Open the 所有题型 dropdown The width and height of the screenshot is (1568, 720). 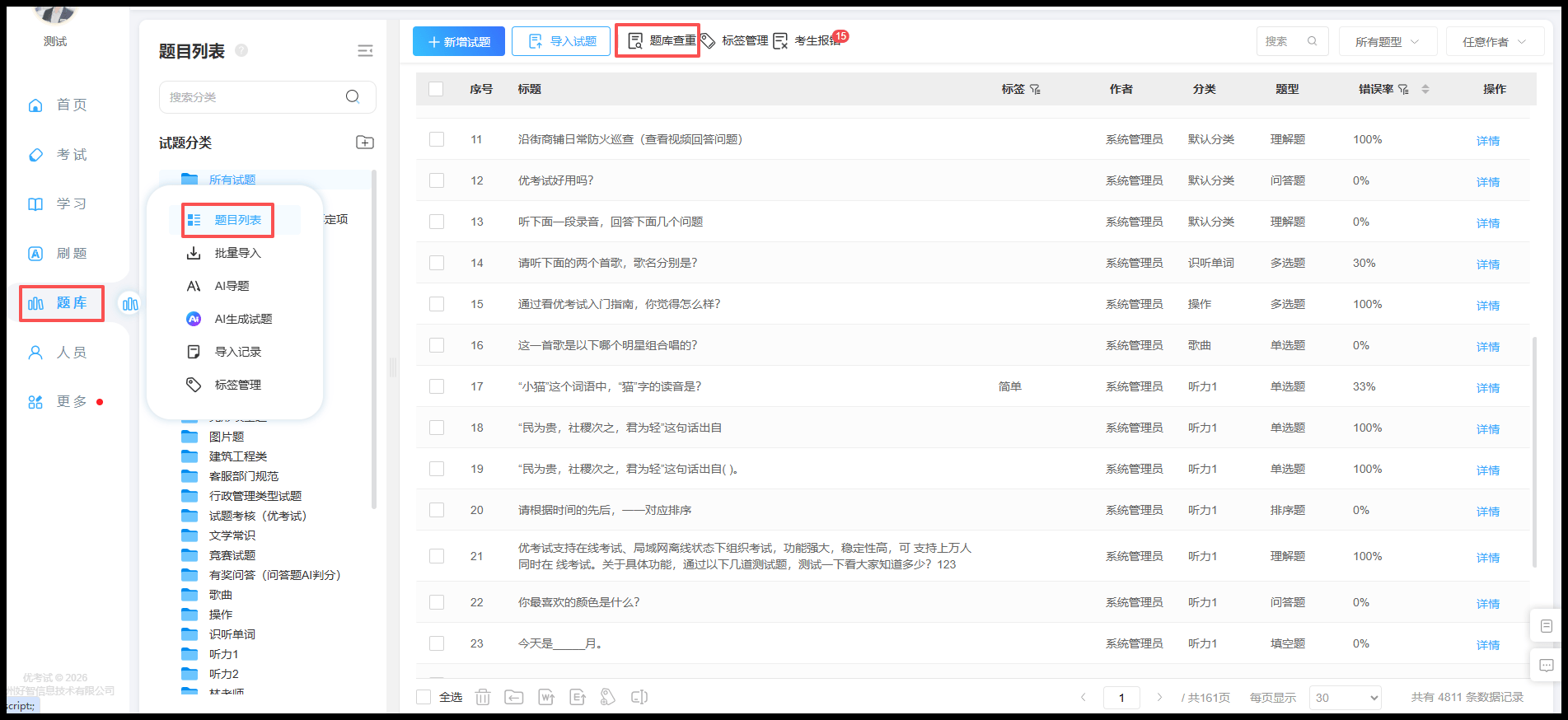click(1388, 41)
